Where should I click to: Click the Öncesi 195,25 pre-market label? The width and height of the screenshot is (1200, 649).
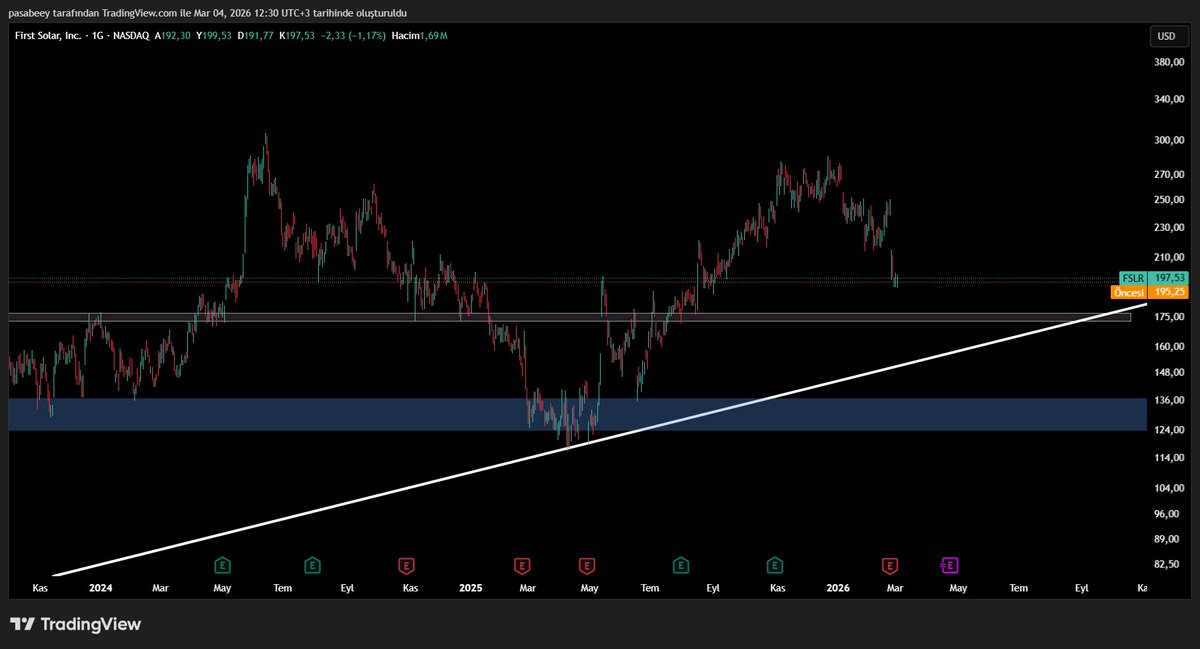tap(1150, 292)
